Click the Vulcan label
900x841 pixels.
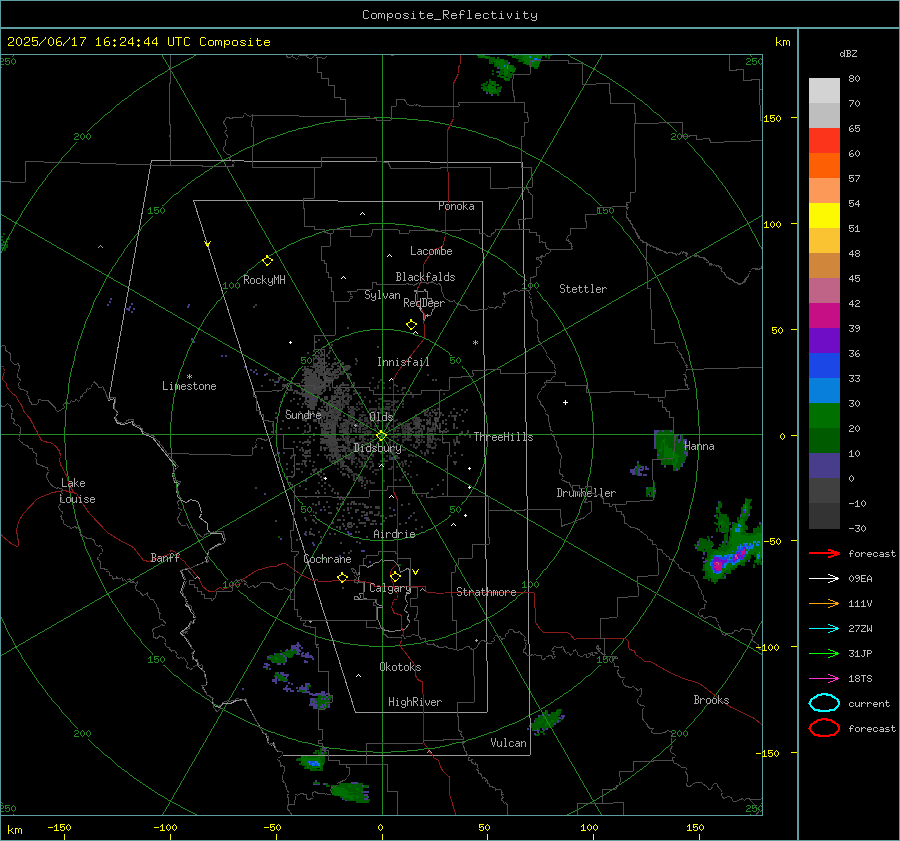(x=508, y=743)
